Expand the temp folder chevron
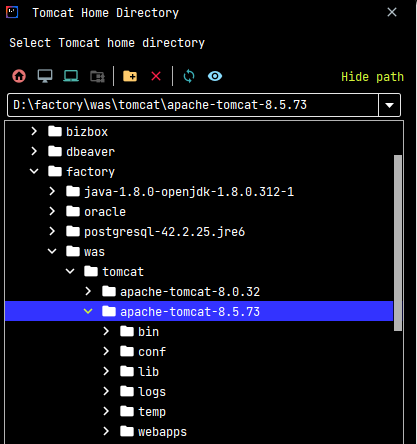Screen dimensions: 417x444 click(x=106, y=411)
